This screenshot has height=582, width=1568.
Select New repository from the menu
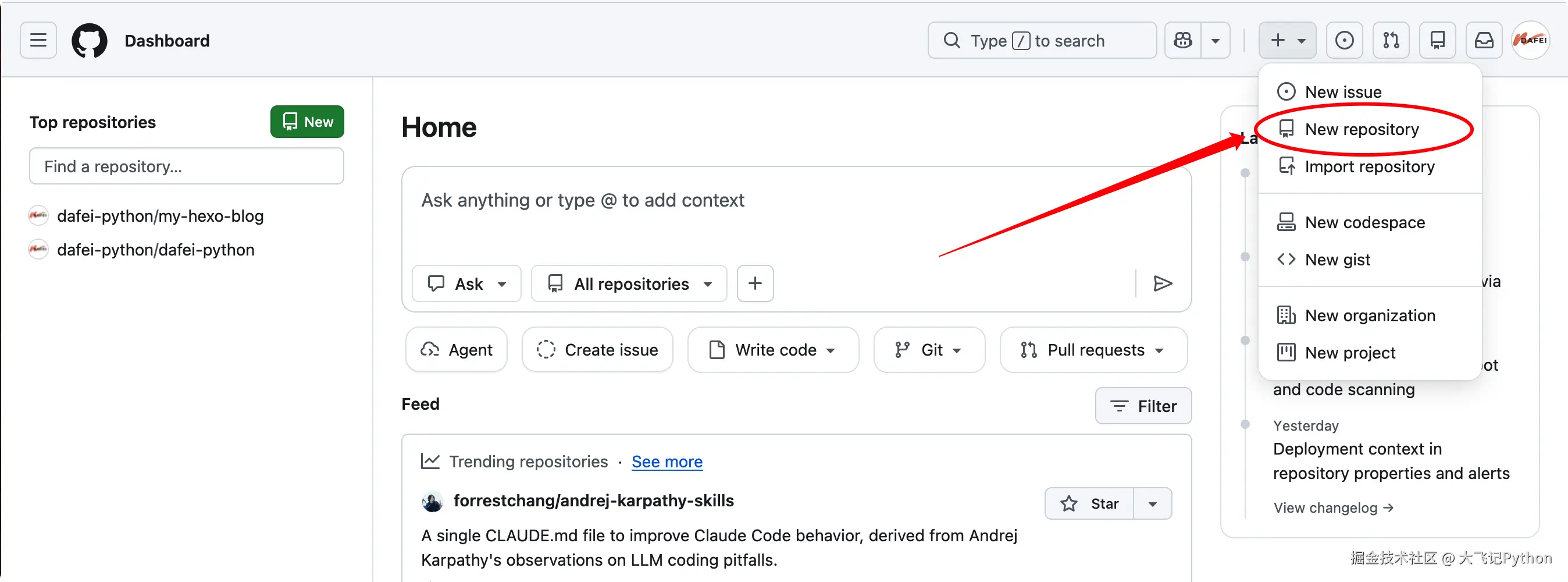[1362, 129]
